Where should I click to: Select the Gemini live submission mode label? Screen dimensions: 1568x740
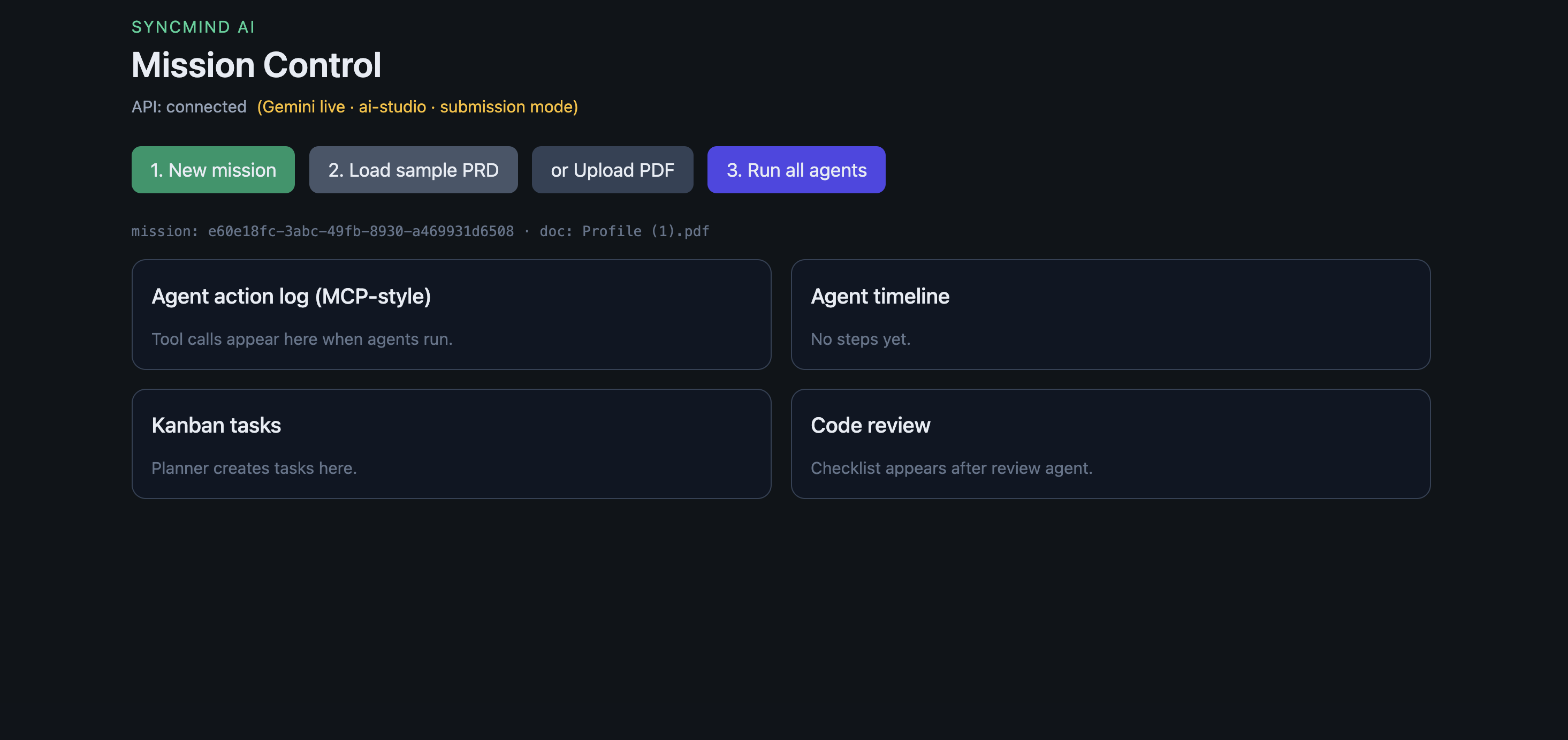coord(417,107)
